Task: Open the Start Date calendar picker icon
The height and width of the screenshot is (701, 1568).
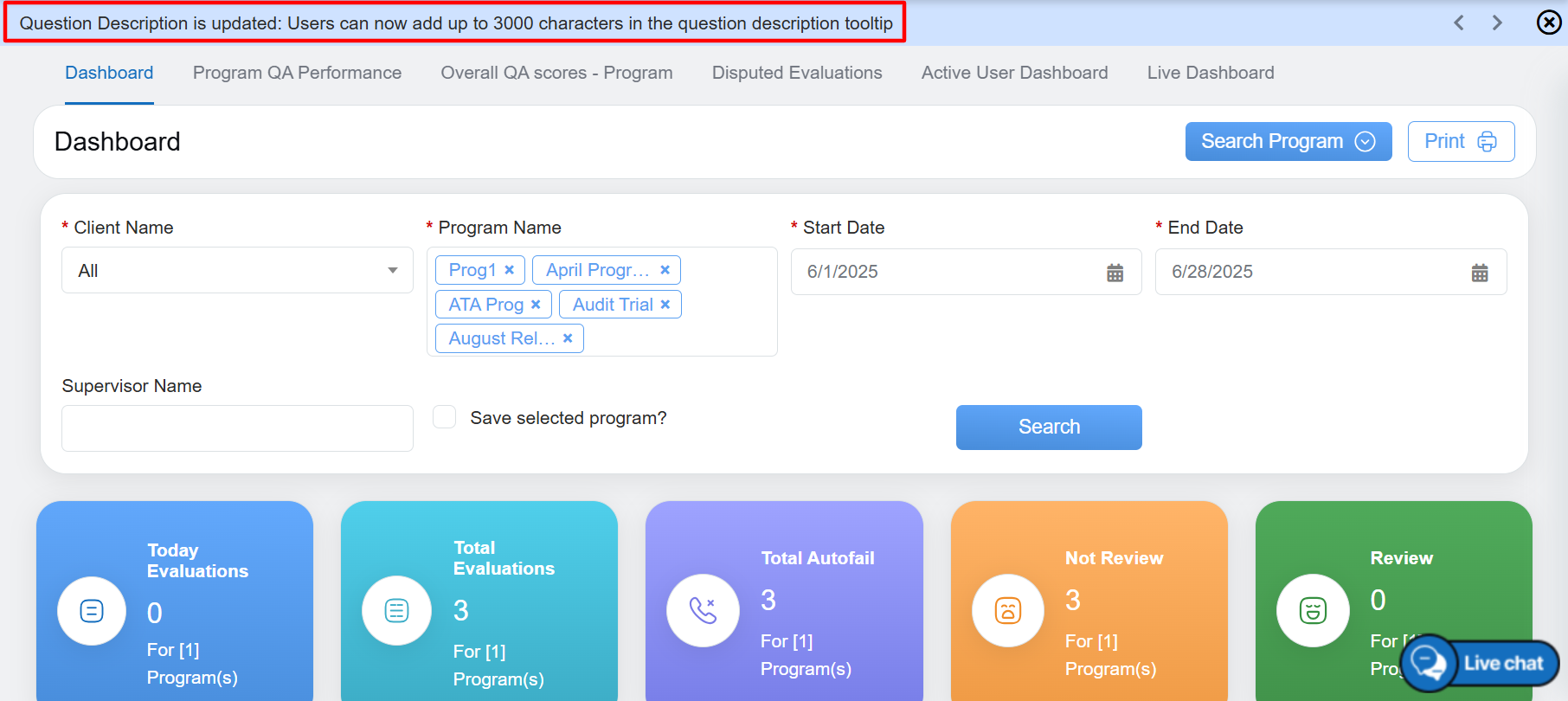Action: pyautogui.click(x=1115, y=273)
